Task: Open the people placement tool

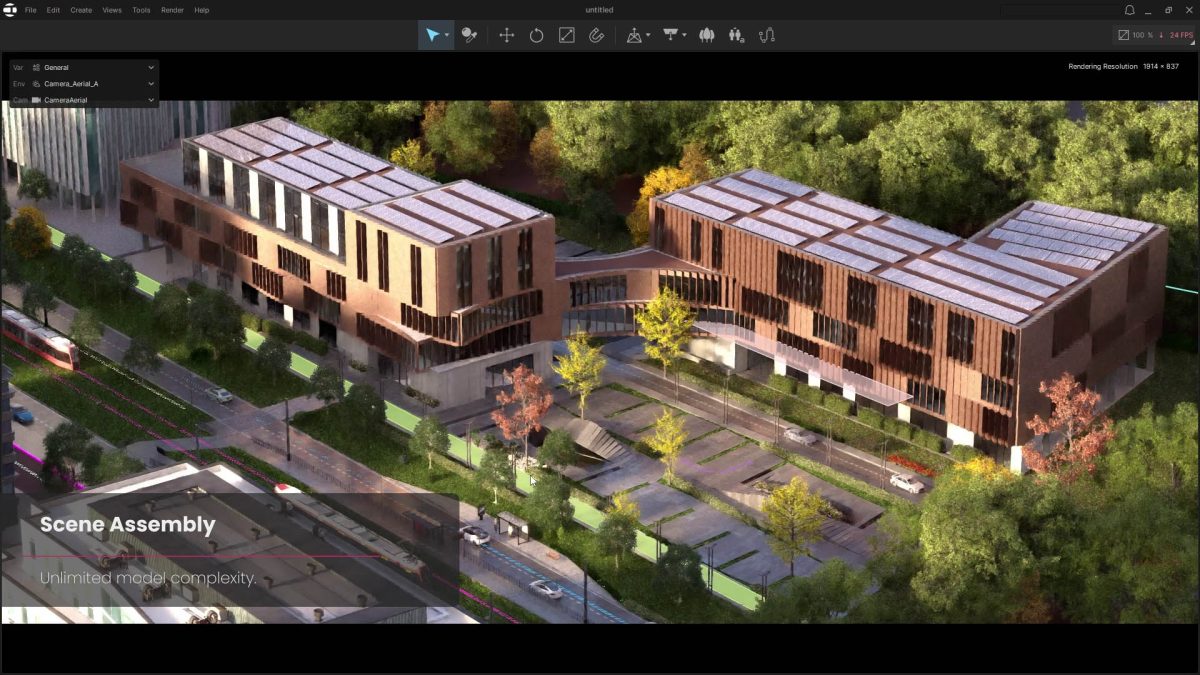Action: click(x=735, y=35)
